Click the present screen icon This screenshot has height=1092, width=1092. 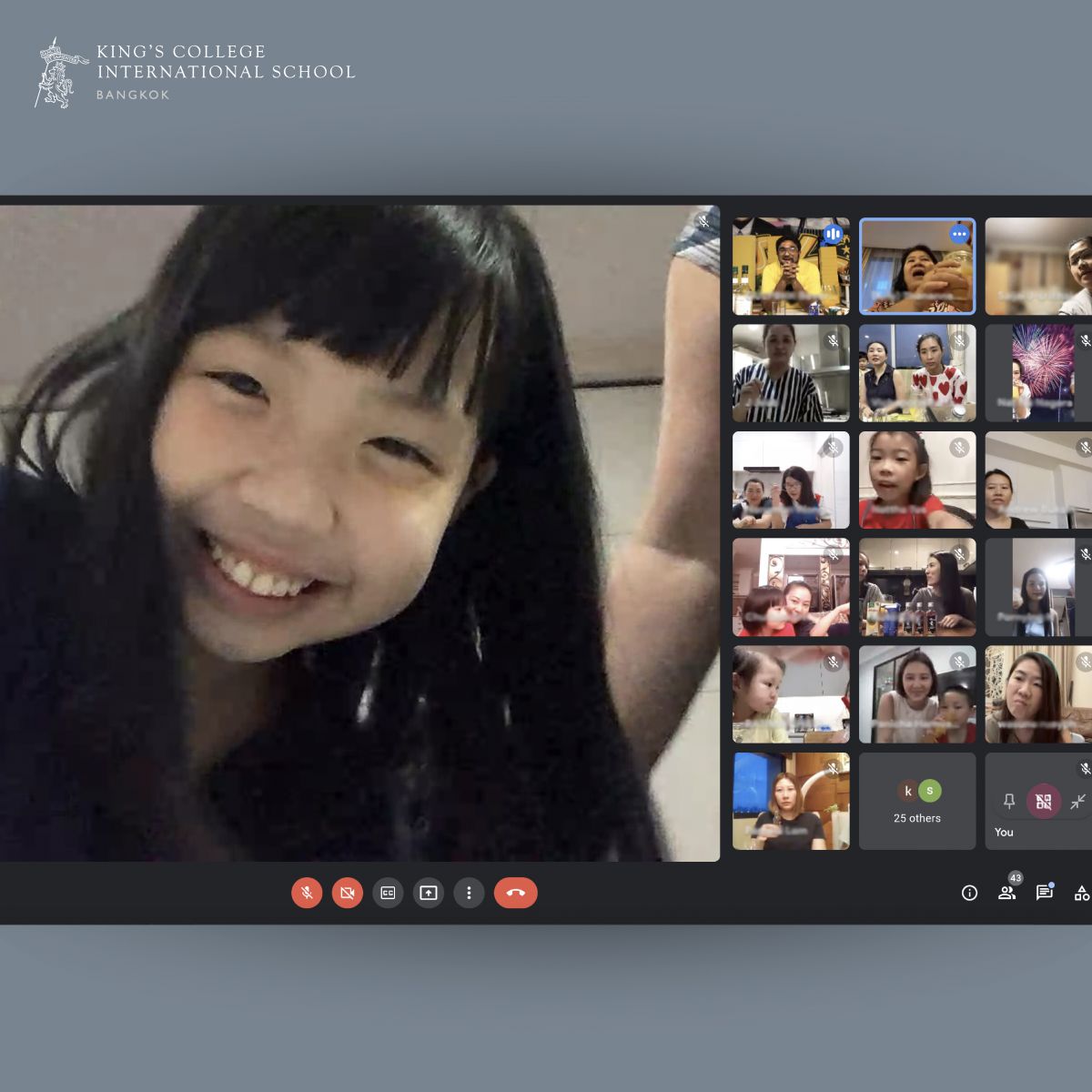tap(428, 893)
